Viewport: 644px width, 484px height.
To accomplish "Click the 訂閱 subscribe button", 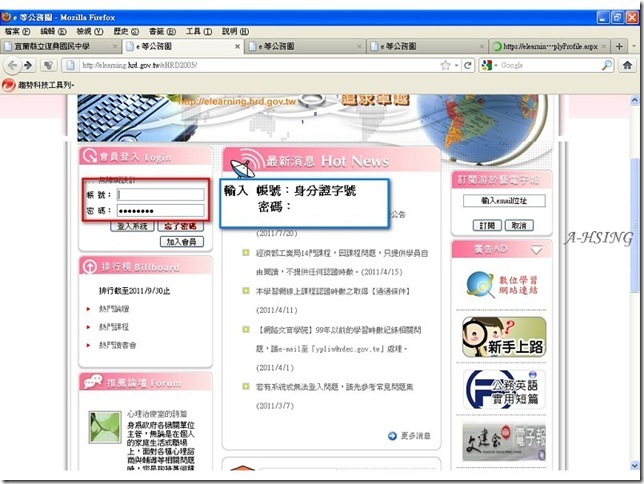I will (487, 226).
